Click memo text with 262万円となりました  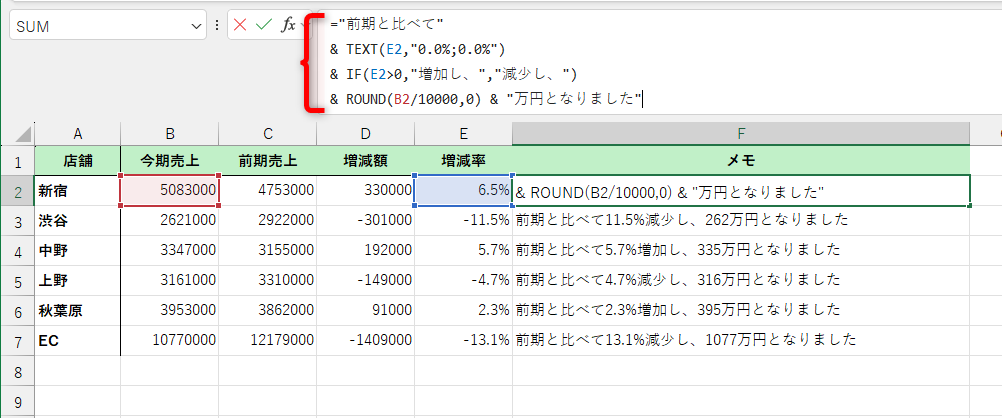pos(682,221)
